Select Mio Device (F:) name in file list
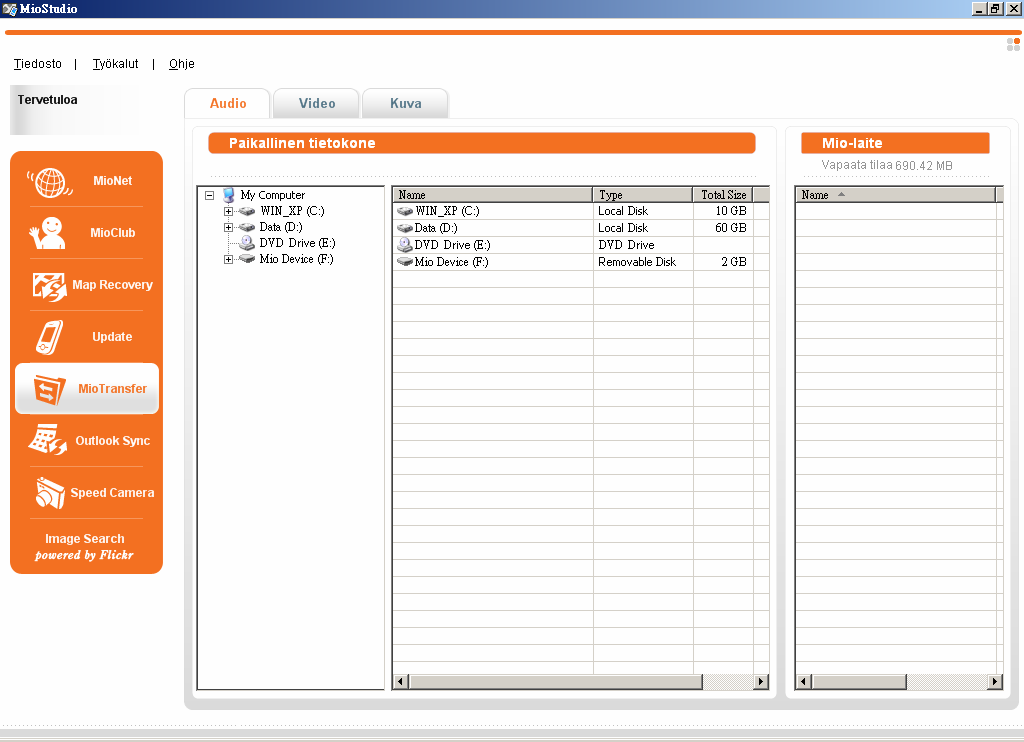Screen dimensions: 1024x742 click(x=451, y=262)
